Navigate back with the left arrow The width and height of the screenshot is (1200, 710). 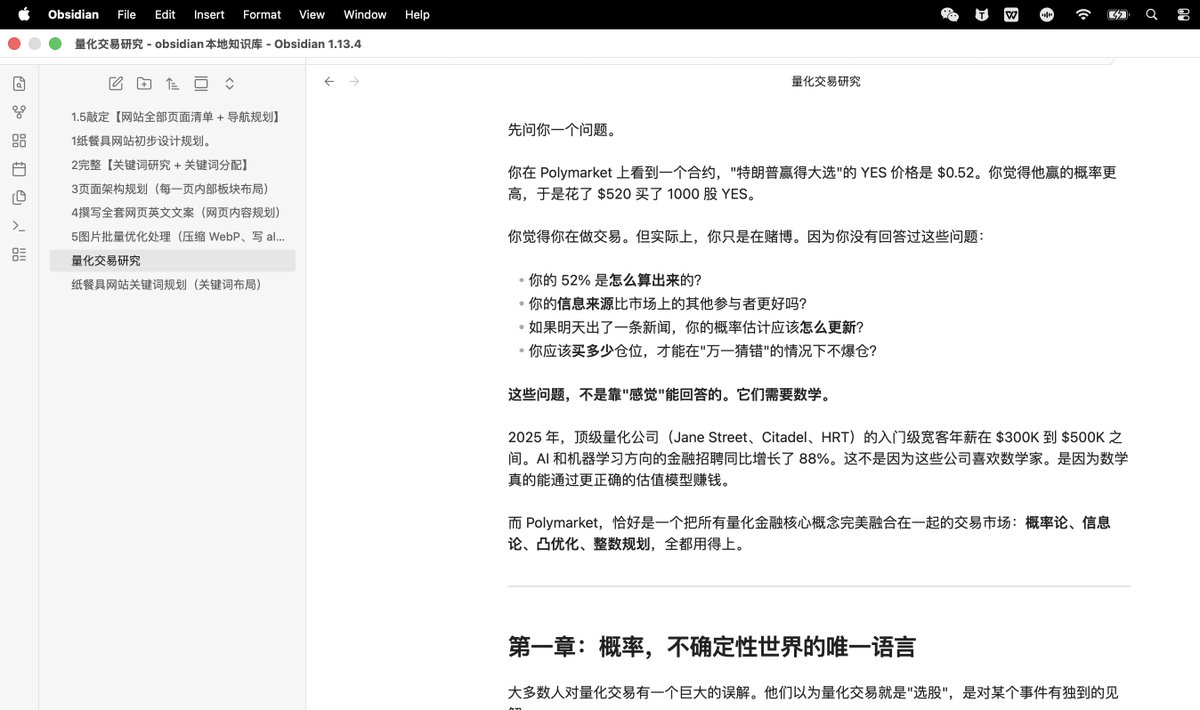pyautogui.click(x=329, y=82)
